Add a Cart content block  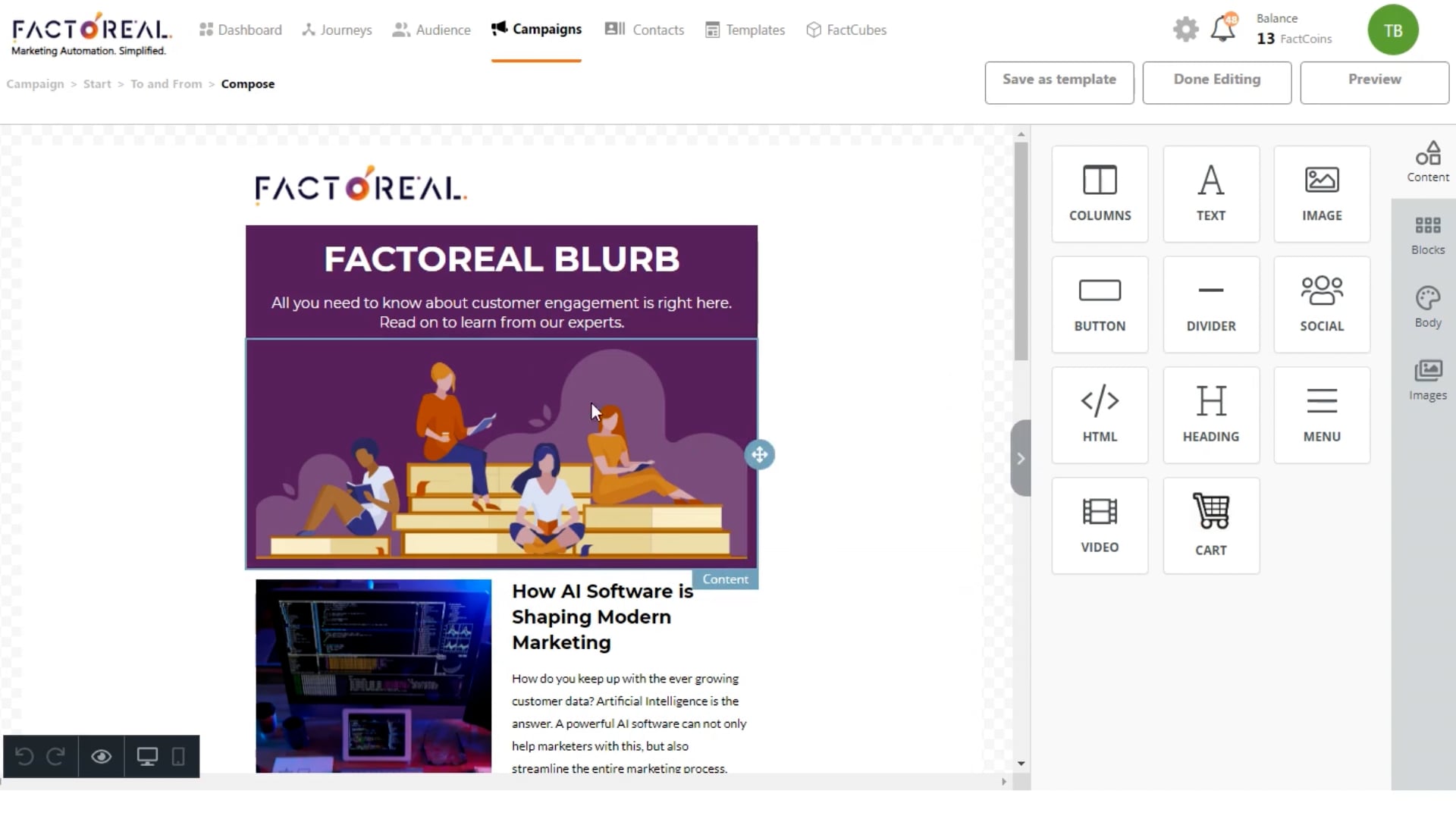pos(1211,526)
